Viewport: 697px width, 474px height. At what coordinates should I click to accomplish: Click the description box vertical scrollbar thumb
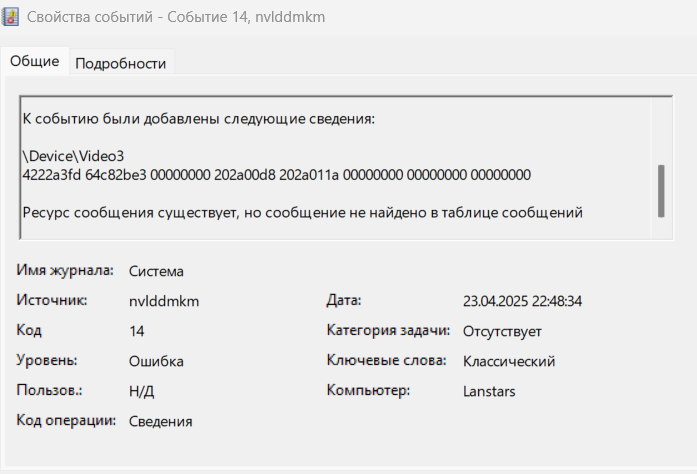tap(661, 191)
